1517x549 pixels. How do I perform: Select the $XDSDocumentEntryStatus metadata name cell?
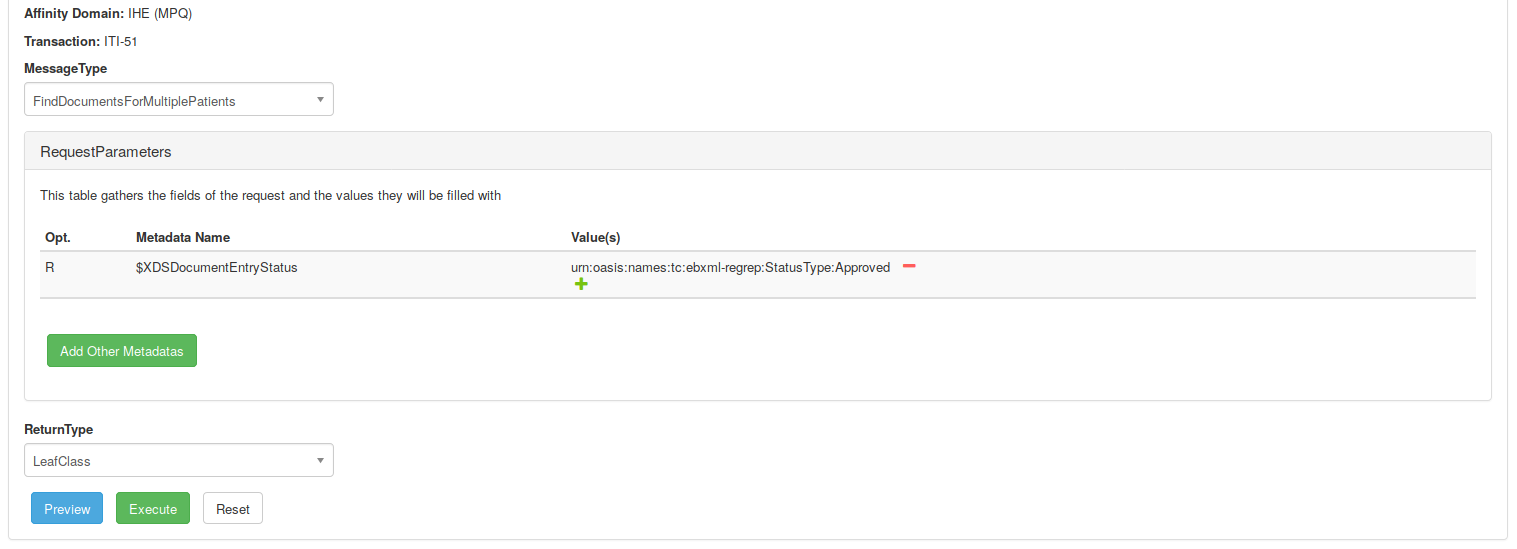[217, 268]
